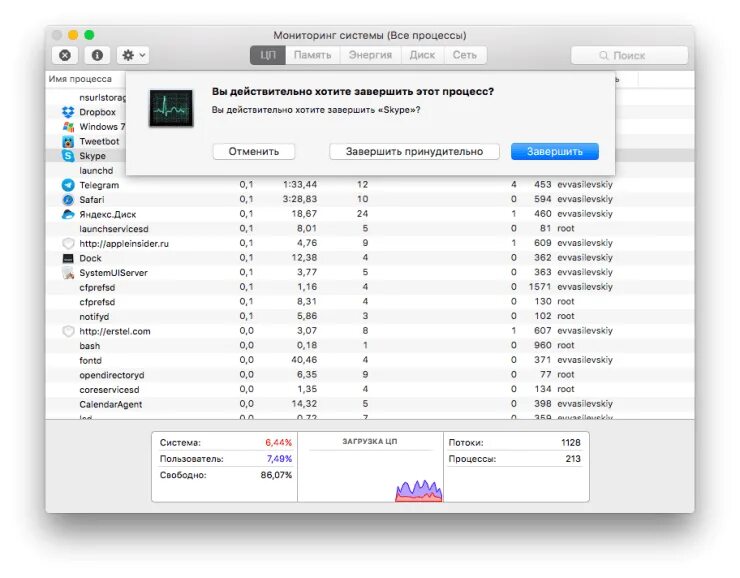Click the Свободно 86,07% value
740x578 pixels.
tap(276, 475)
